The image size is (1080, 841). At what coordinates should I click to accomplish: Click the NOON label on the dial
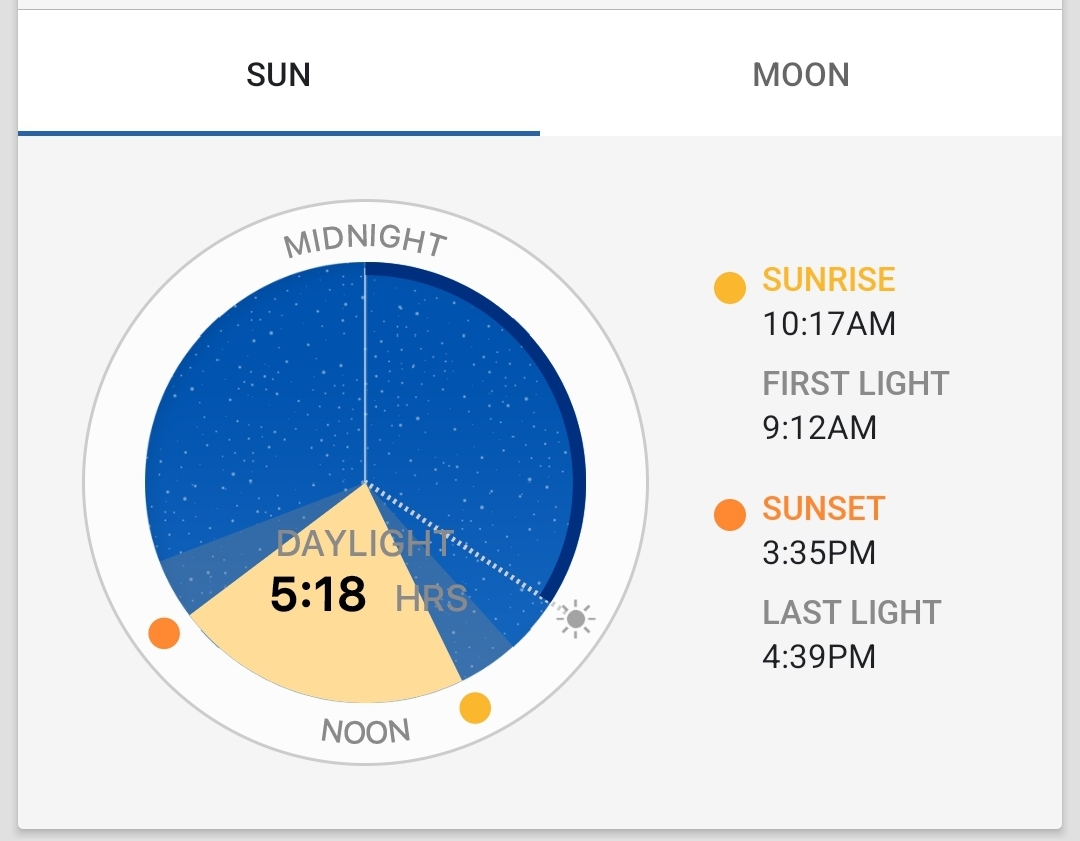point(366,730)
